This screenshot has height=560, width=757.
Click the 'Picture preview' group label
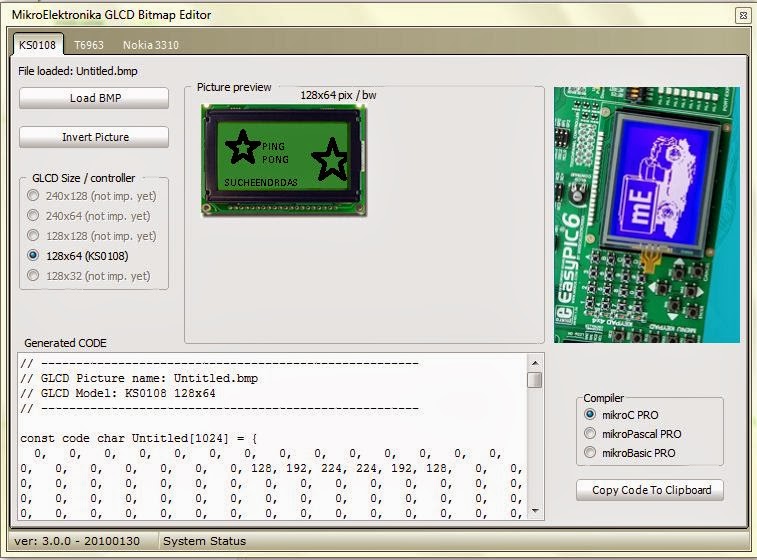234,87
